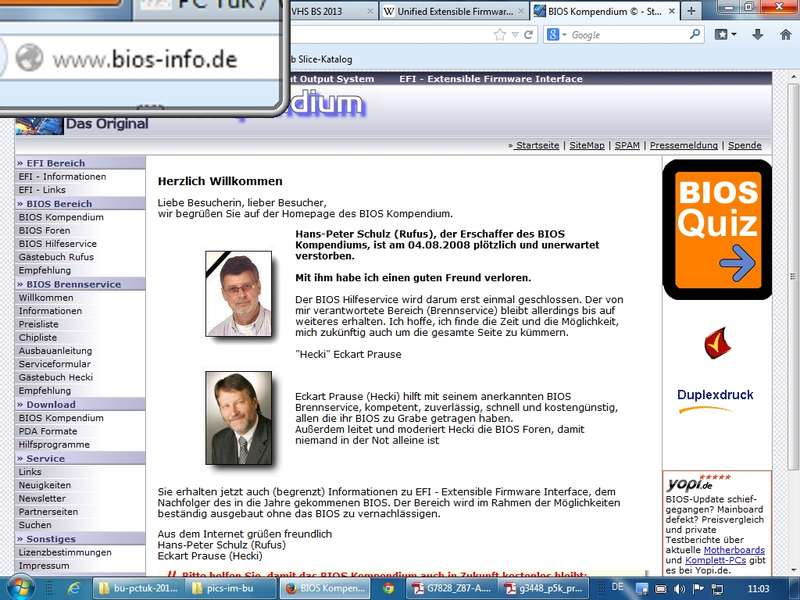This screenshot has width=800, height=600.
Task: Open the Spende link
Action: [x=744, y=145]
